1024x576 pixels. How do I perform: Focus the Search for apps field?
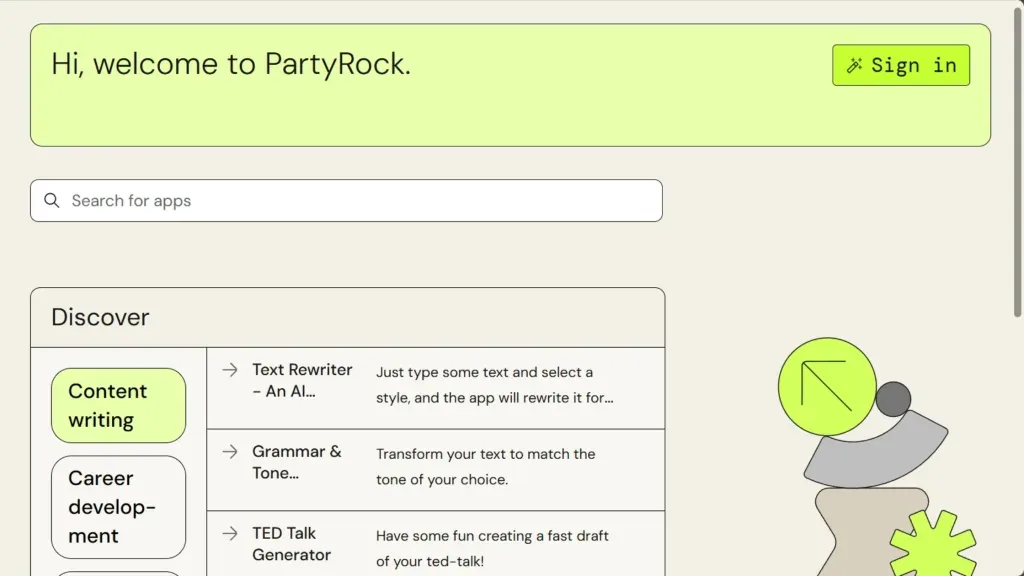[360, 201]
